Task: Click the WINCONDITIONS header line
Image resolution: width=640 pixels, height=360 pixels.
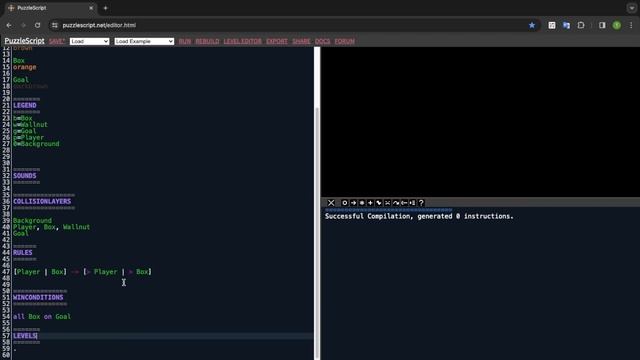Action: [38, 298]
